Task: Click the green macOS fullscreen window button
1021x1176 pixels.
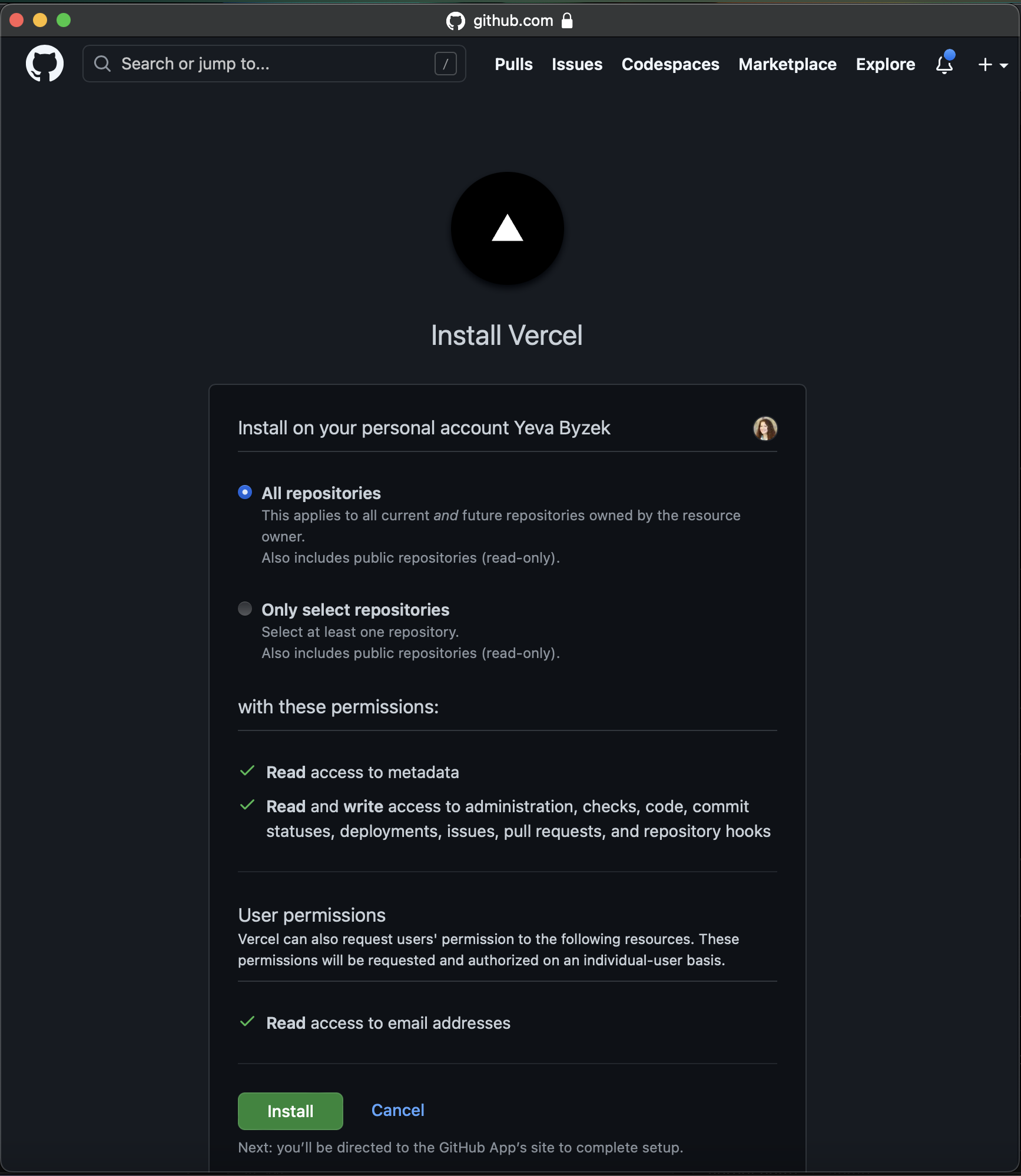Action: pyautogui.click(x=64, y=20)
